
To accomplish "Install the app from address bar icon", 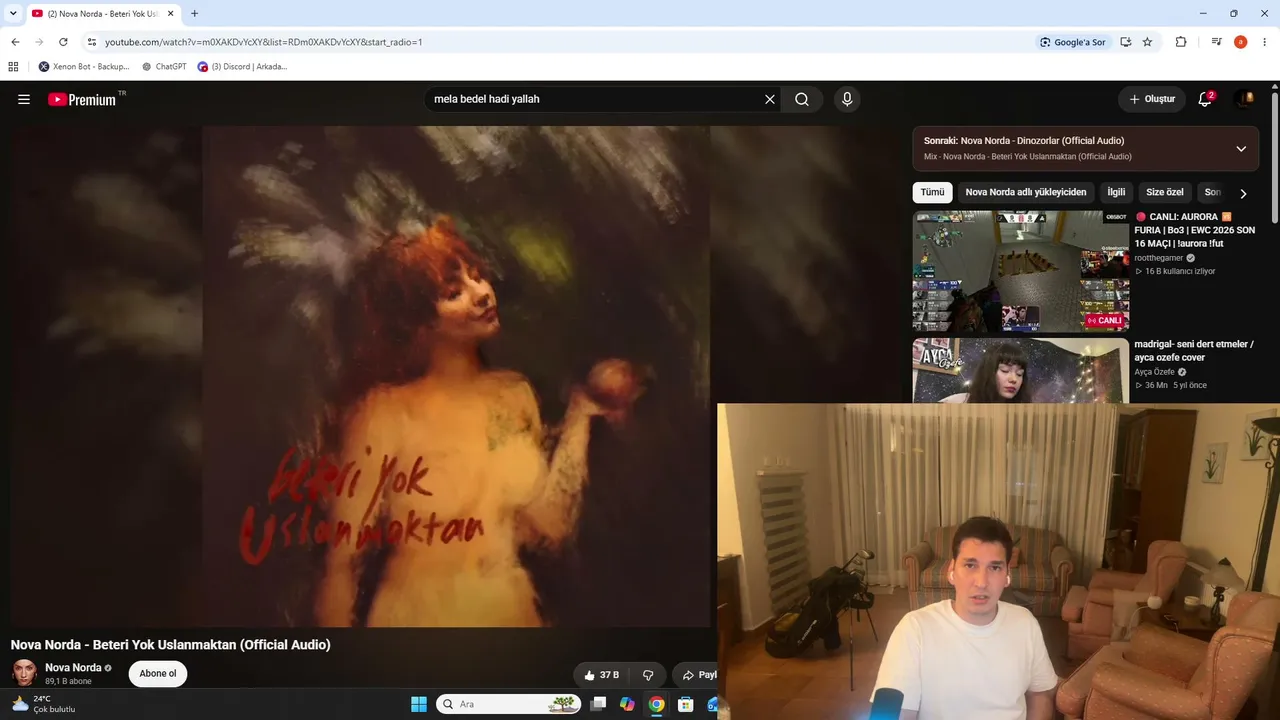I will tap(1126, 42).
